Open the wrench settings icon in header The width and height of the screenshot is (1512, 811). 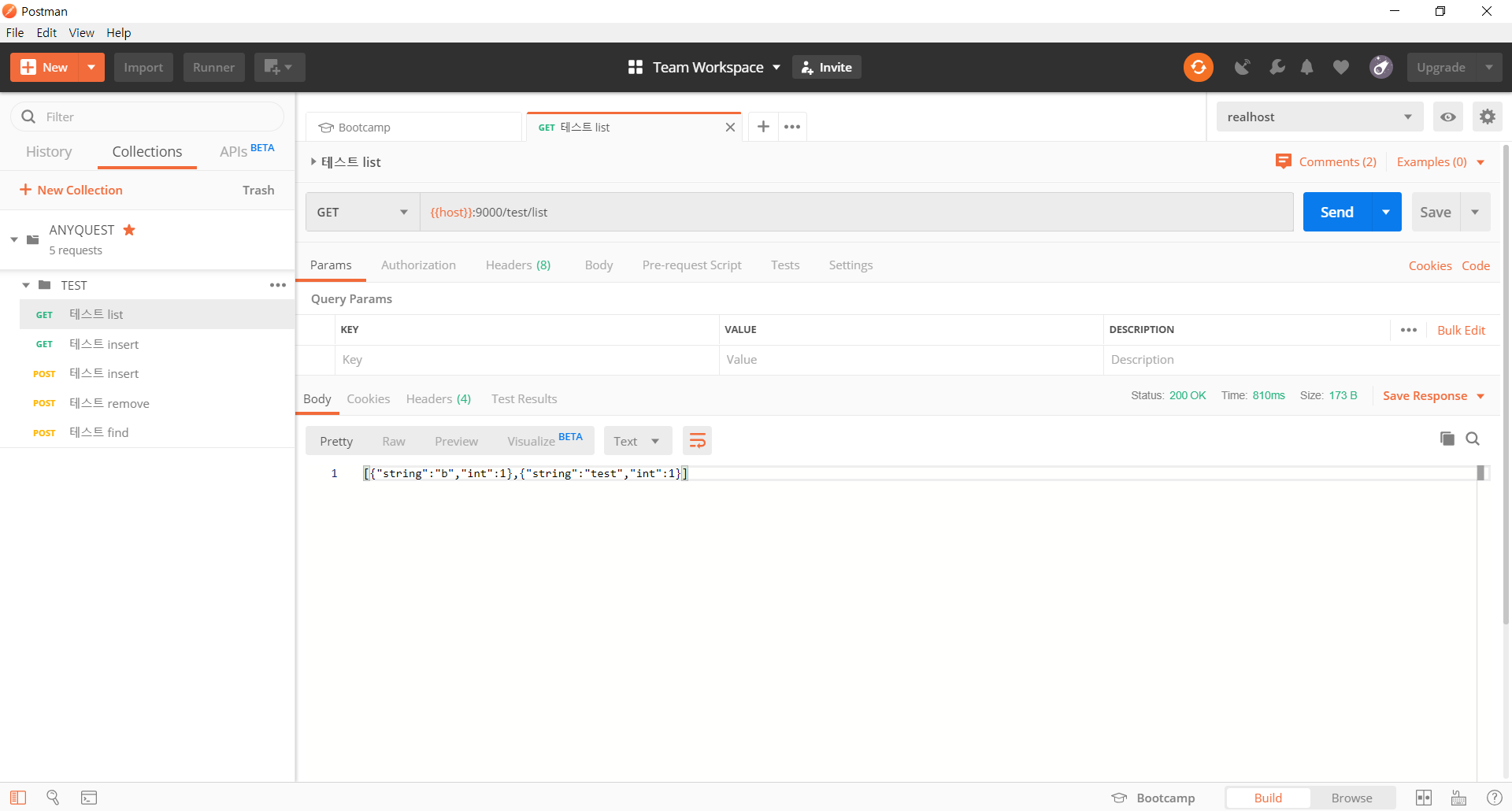click(1277, 67)
